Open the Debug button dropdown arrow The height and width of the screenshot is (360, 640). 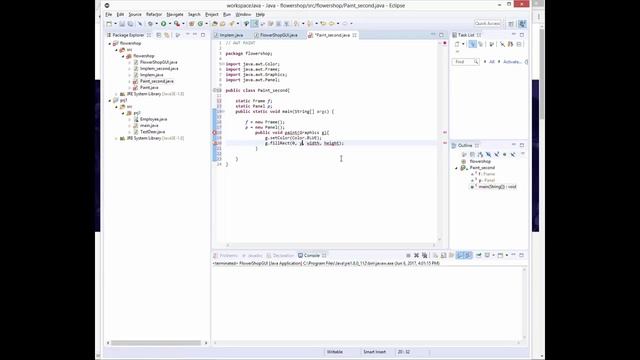pyautogui.click(x=157, y=24)
